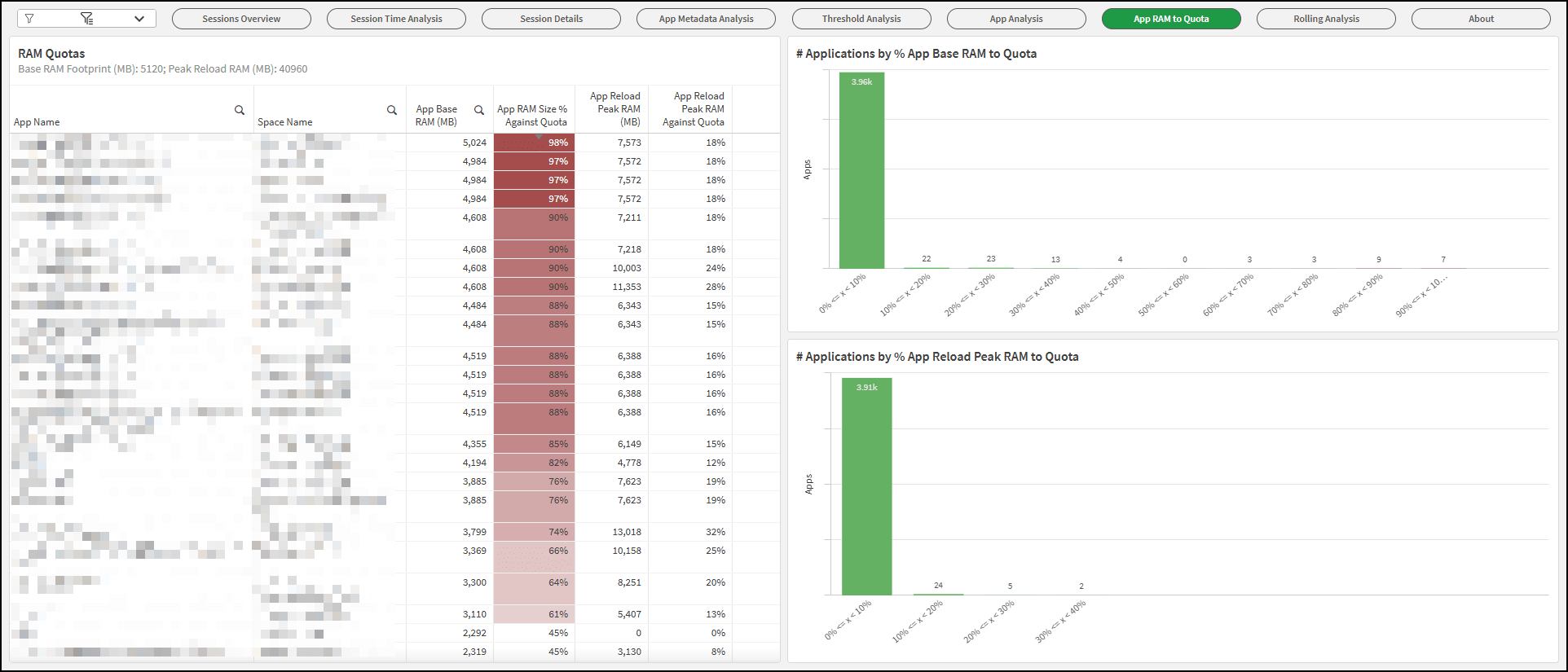The height and width of the screenshot is (672, 1568).
Task: Click the filter list icon
Action: point(86,19)
